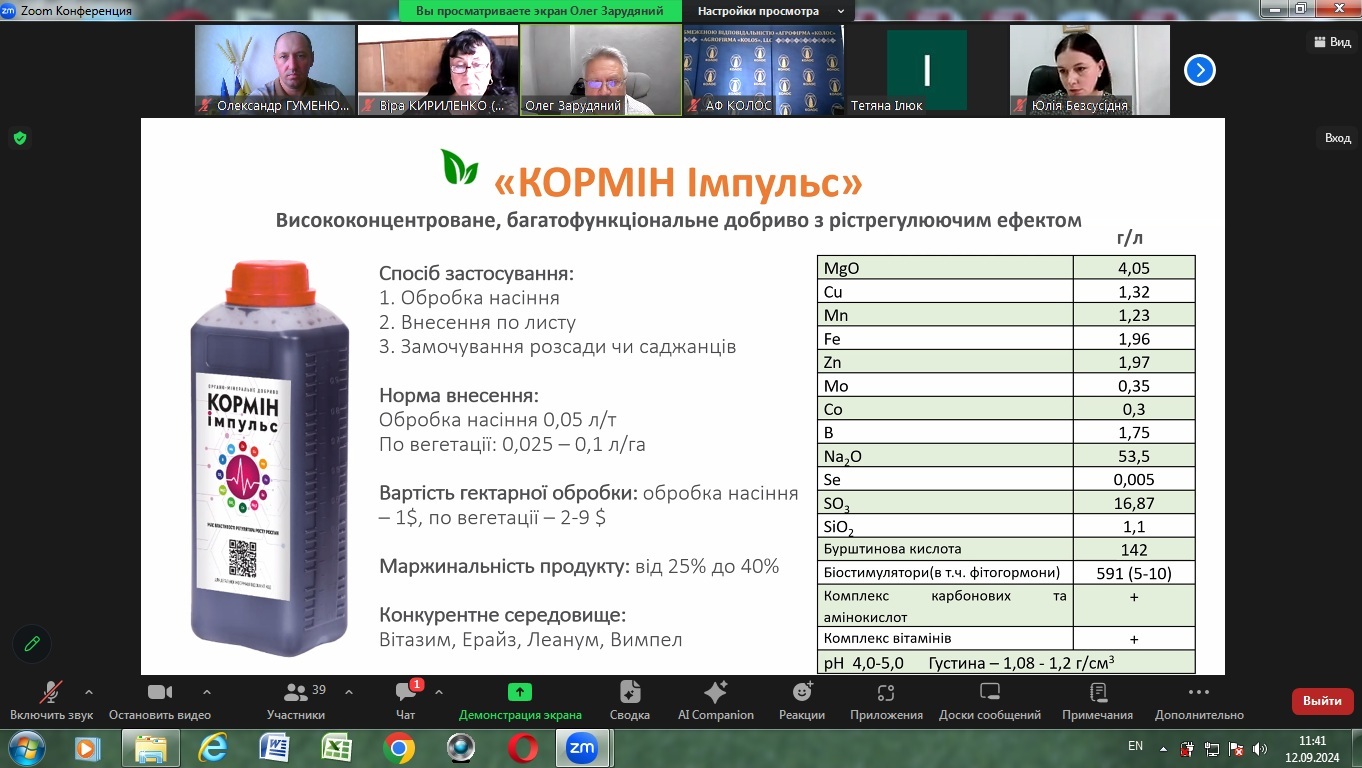Click red Выйти leave button

click(x=1322, y=701)
